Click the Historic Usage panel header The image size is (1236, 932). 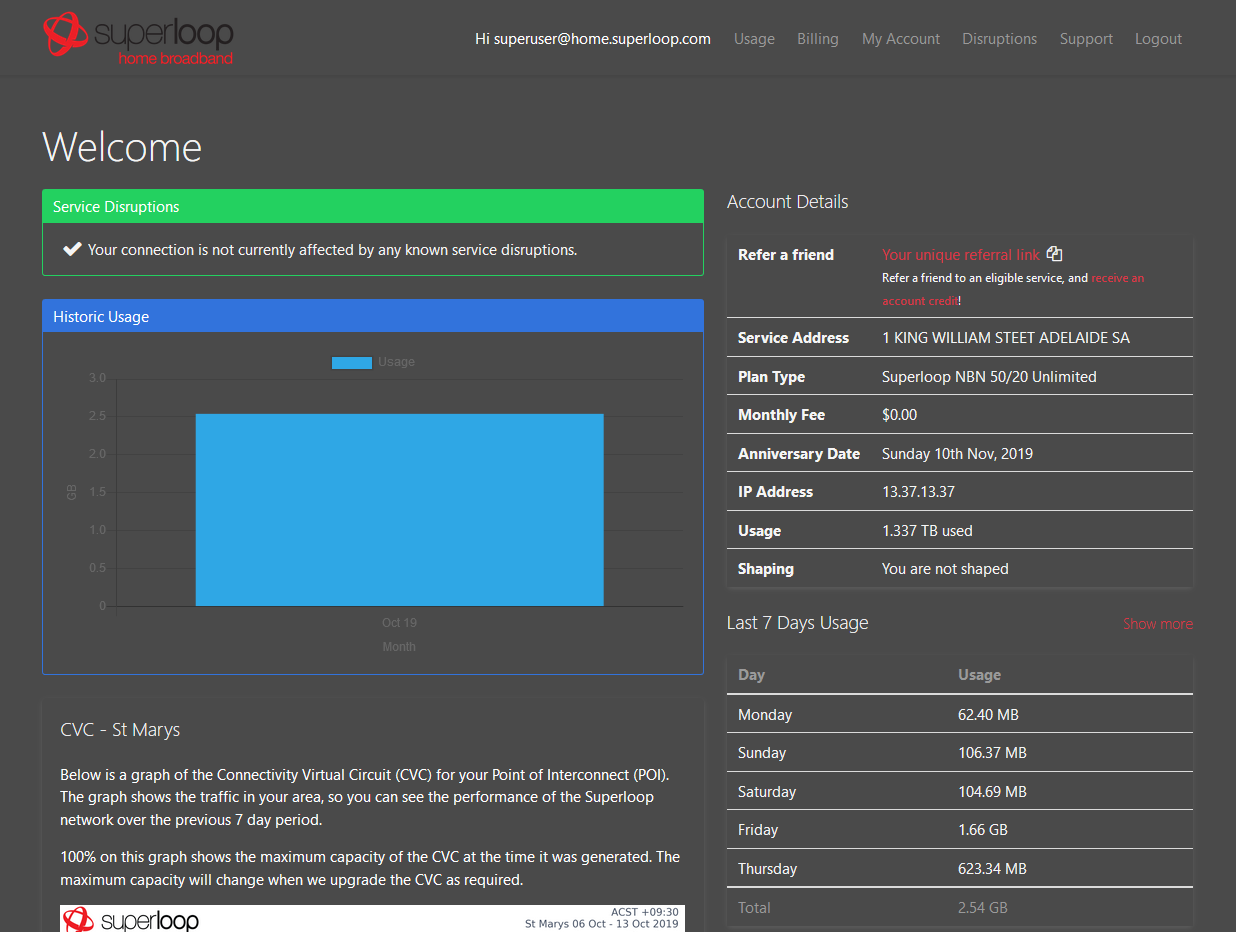(373, 316)
